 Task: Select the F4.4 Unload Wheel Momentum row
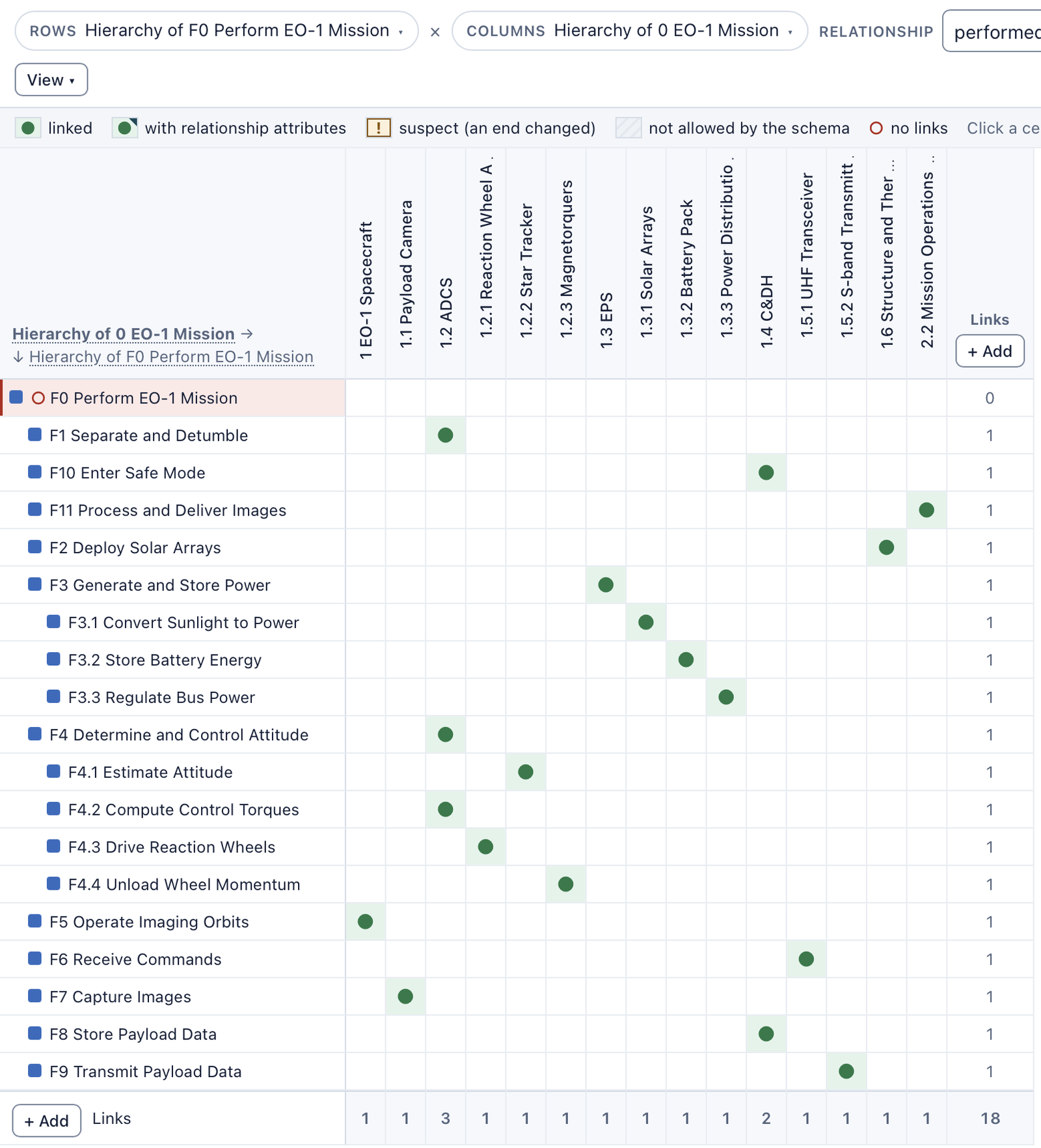(x=172, y=884)
